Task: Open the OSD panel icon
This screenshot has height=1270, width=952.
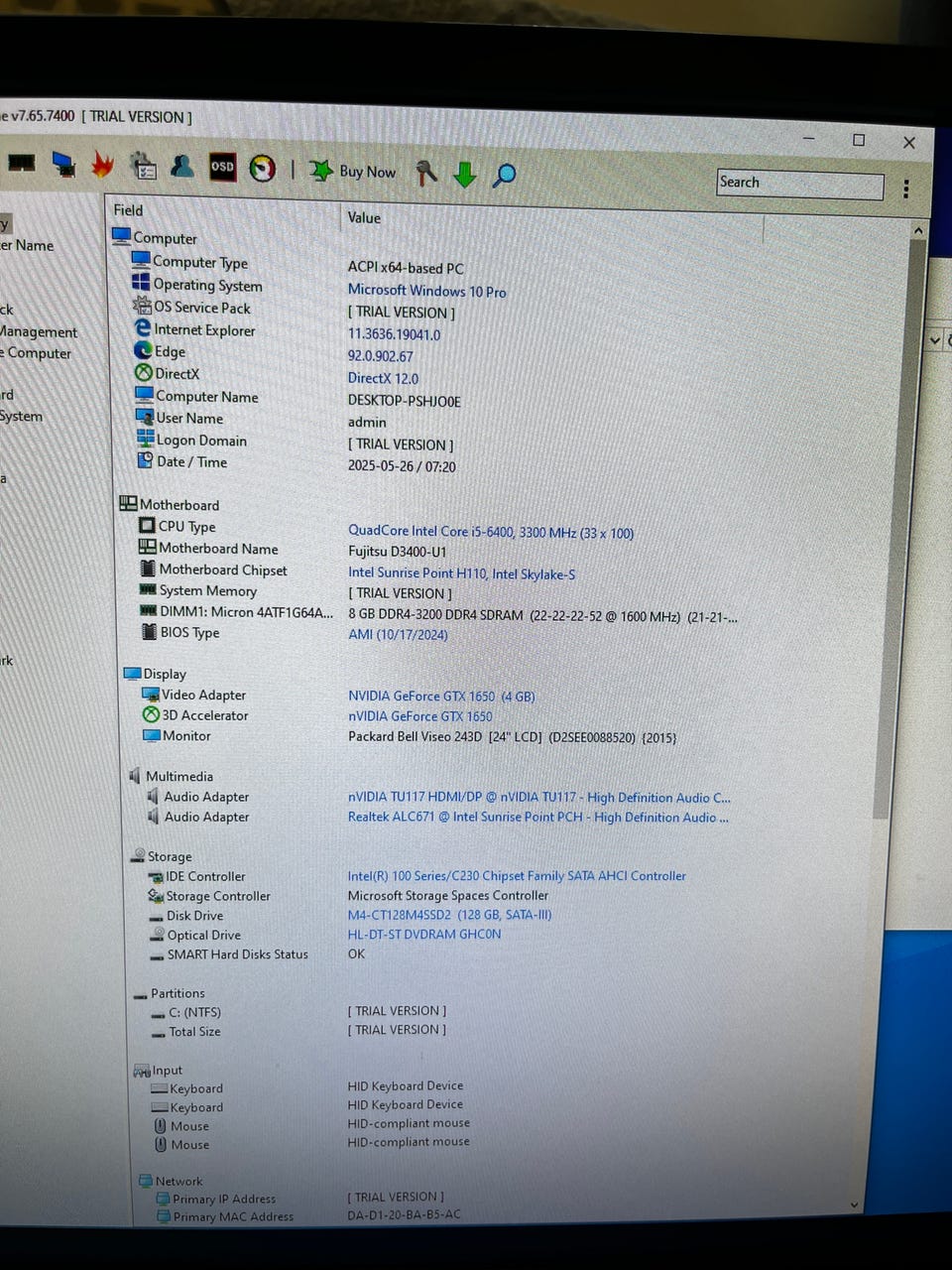Action: click(222, 168)
